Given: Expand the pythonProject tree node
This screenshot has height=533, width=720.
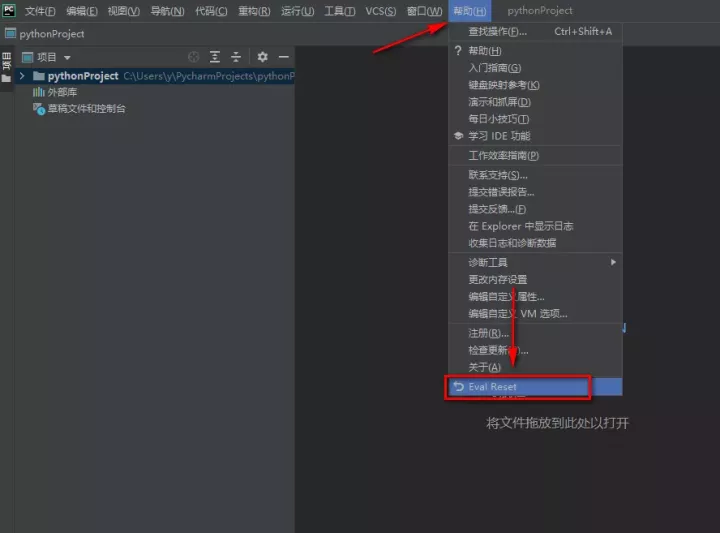Looking at the screenshot, I should pos(22,76).
